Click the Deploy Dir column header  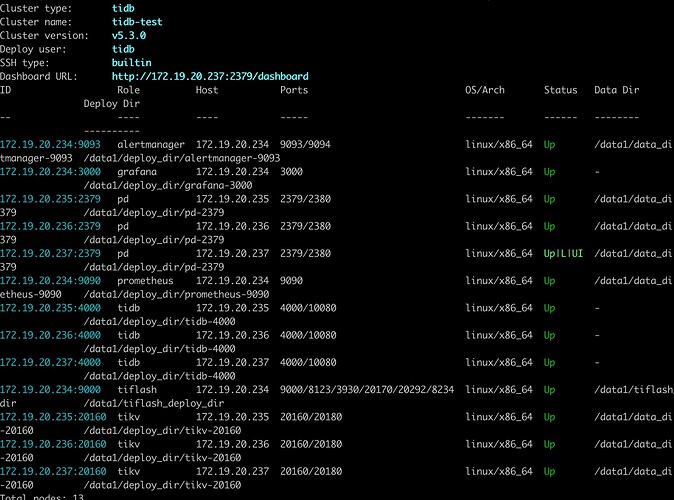click(112, 104)
